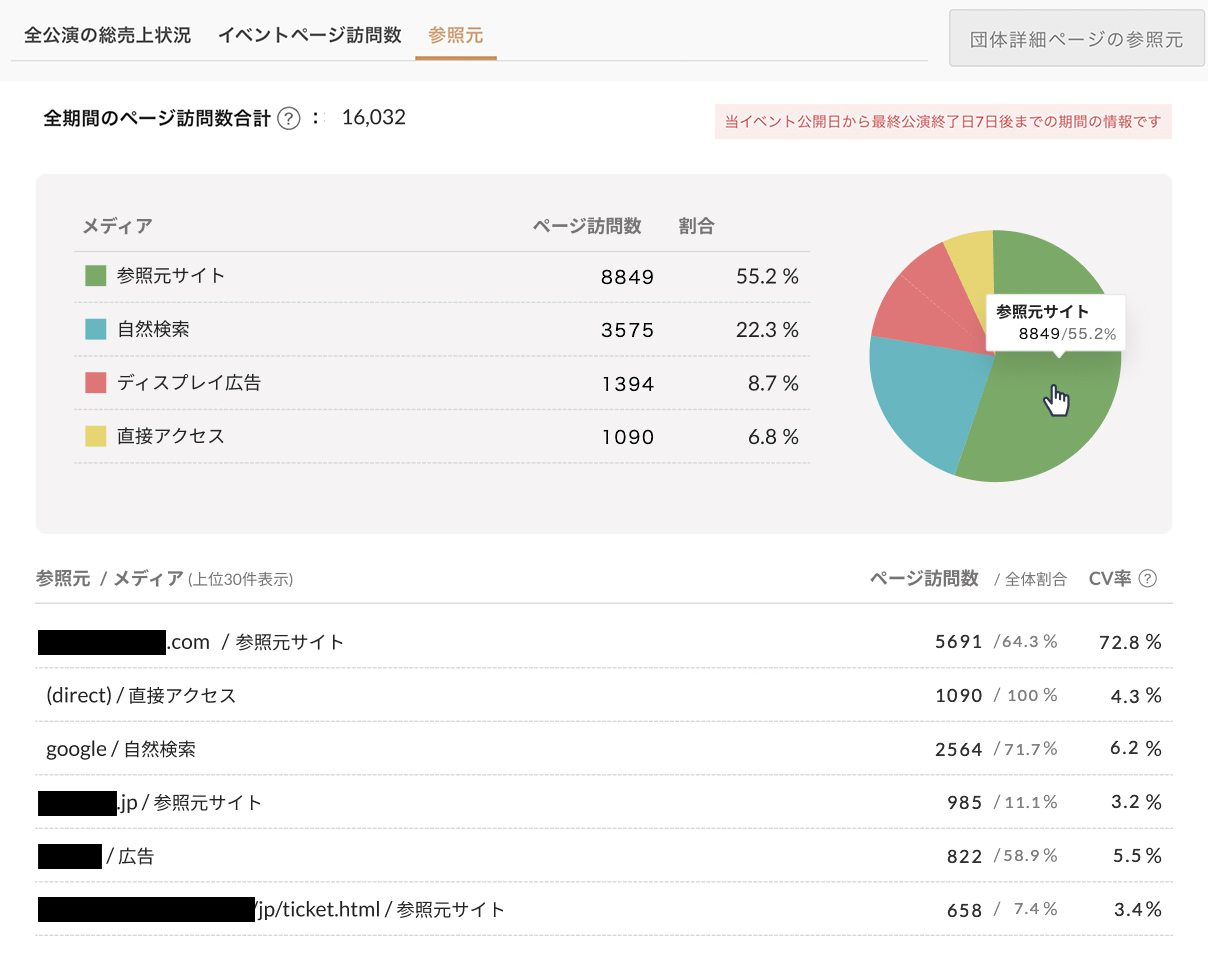Image resolution: width=1208 pixels, height=968 pixels.
Task: Click help icon next to CV率
Action: 1148,579
